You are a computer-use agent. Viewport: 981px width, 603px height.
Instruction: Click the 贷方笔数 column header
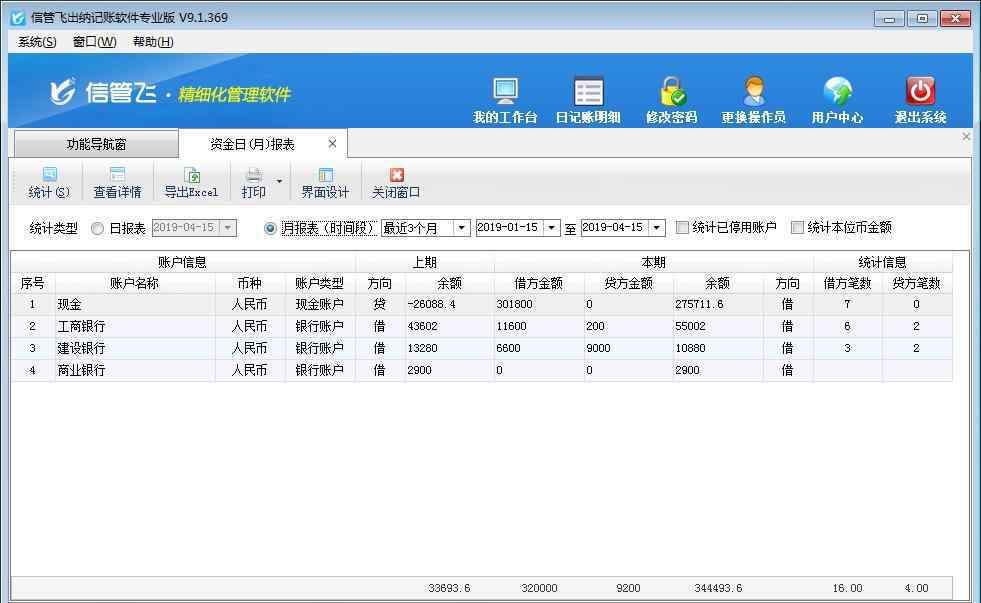coord(917,283)
